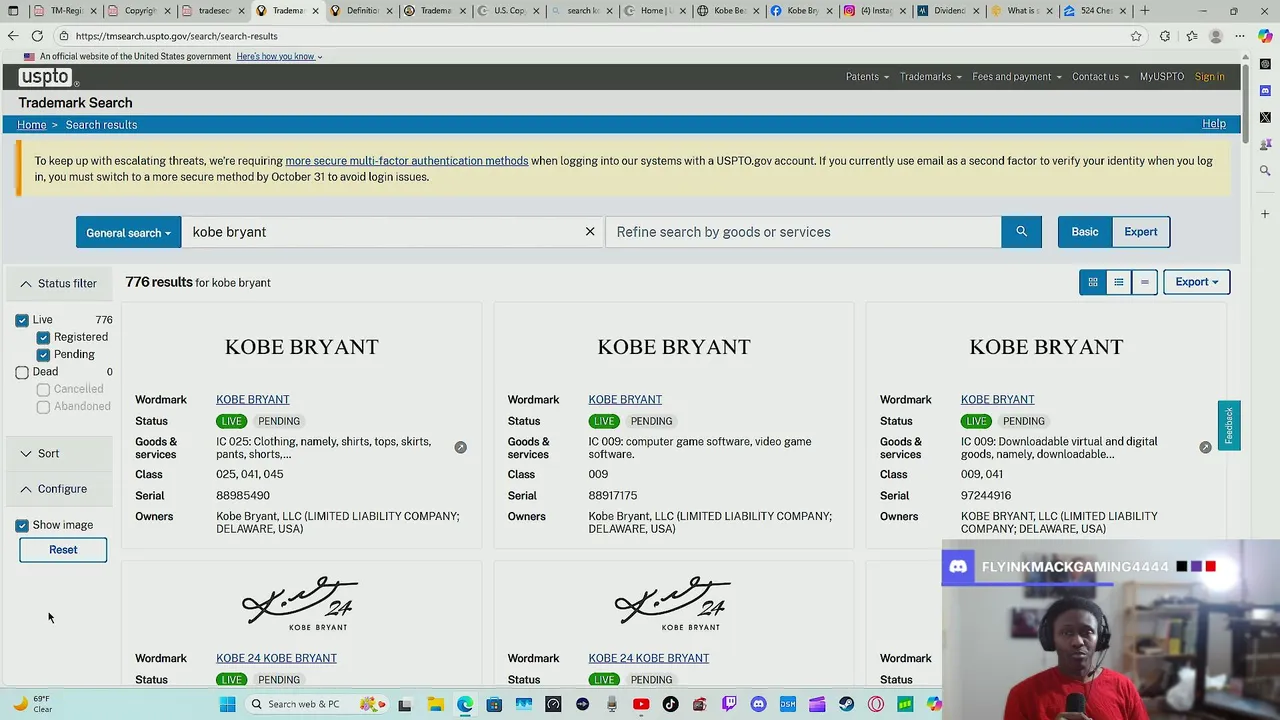Click browser back arrow
The height and width of the screenshot is (720, 1280).
click(13, 36)
